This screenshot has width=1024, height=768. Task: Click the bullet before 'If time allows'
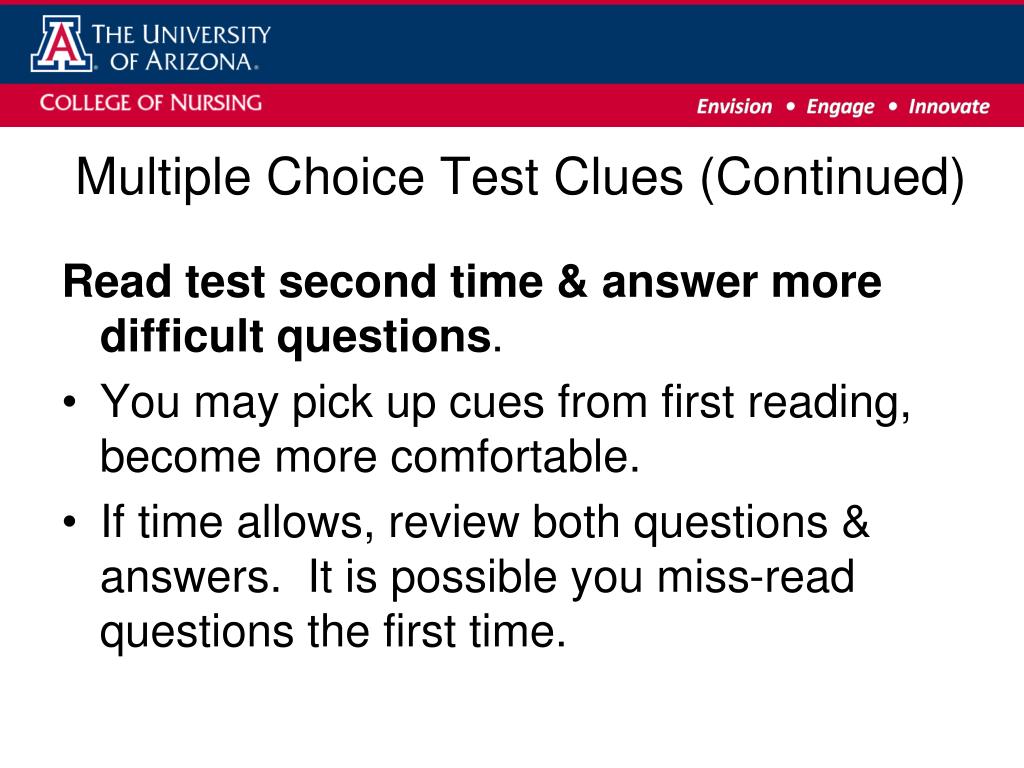70,522
